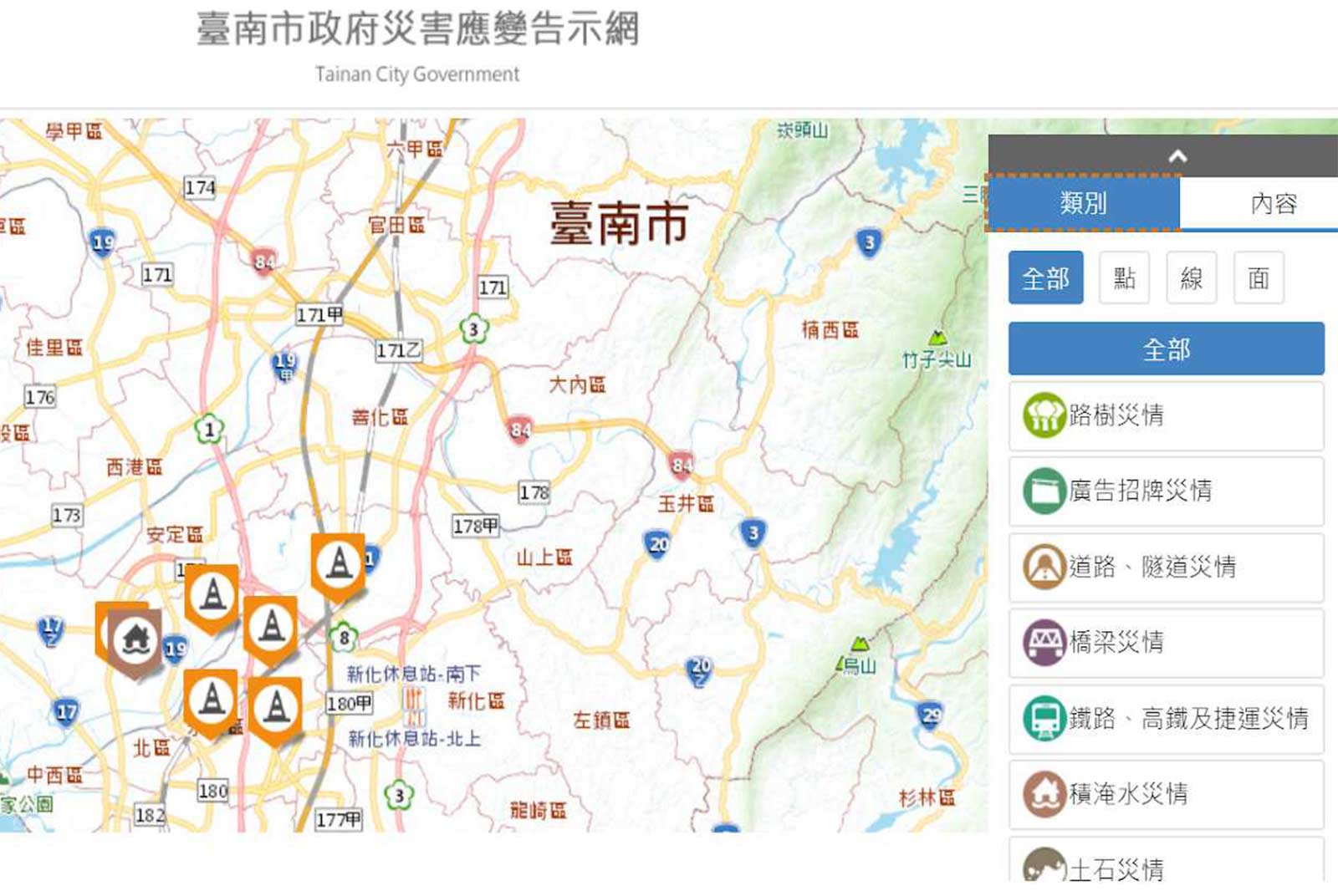The width and height of the screenshot is (1338, 896).
Task: Select the 面 filter button
Action: pyautogui.click(x=1259, y=277)
